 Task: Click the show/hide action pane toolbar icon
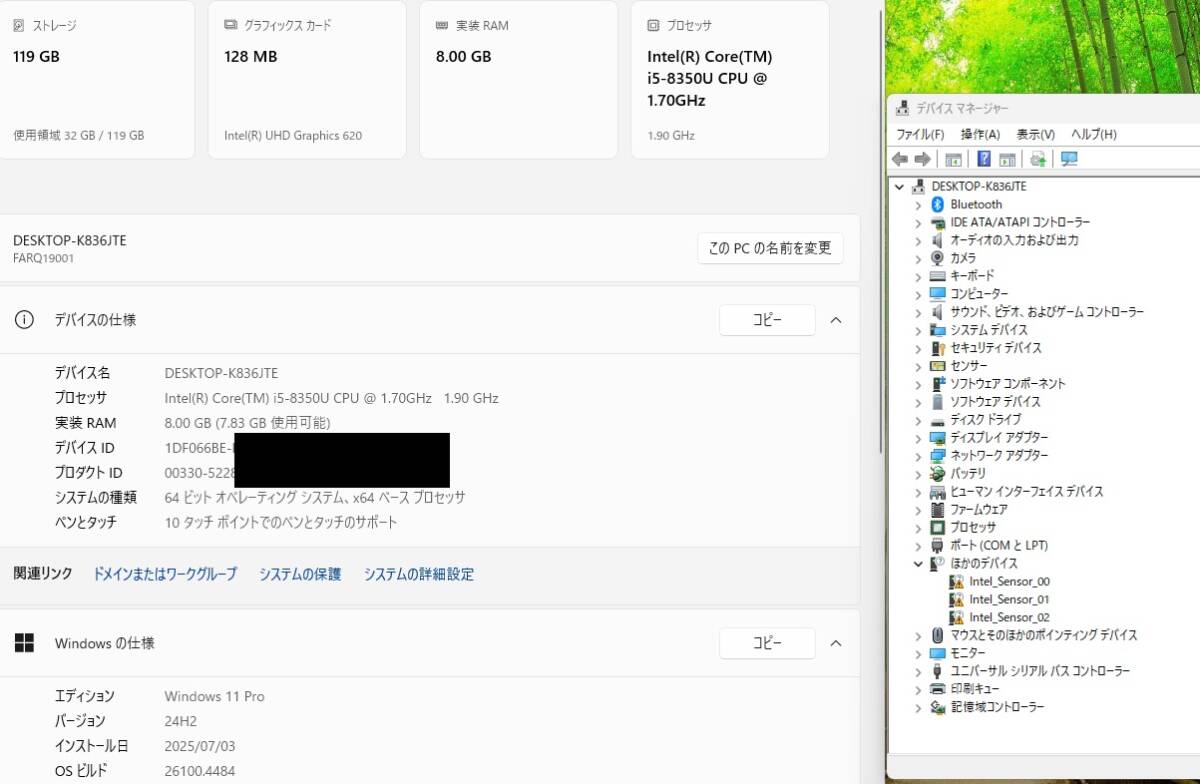(1007, 159)
